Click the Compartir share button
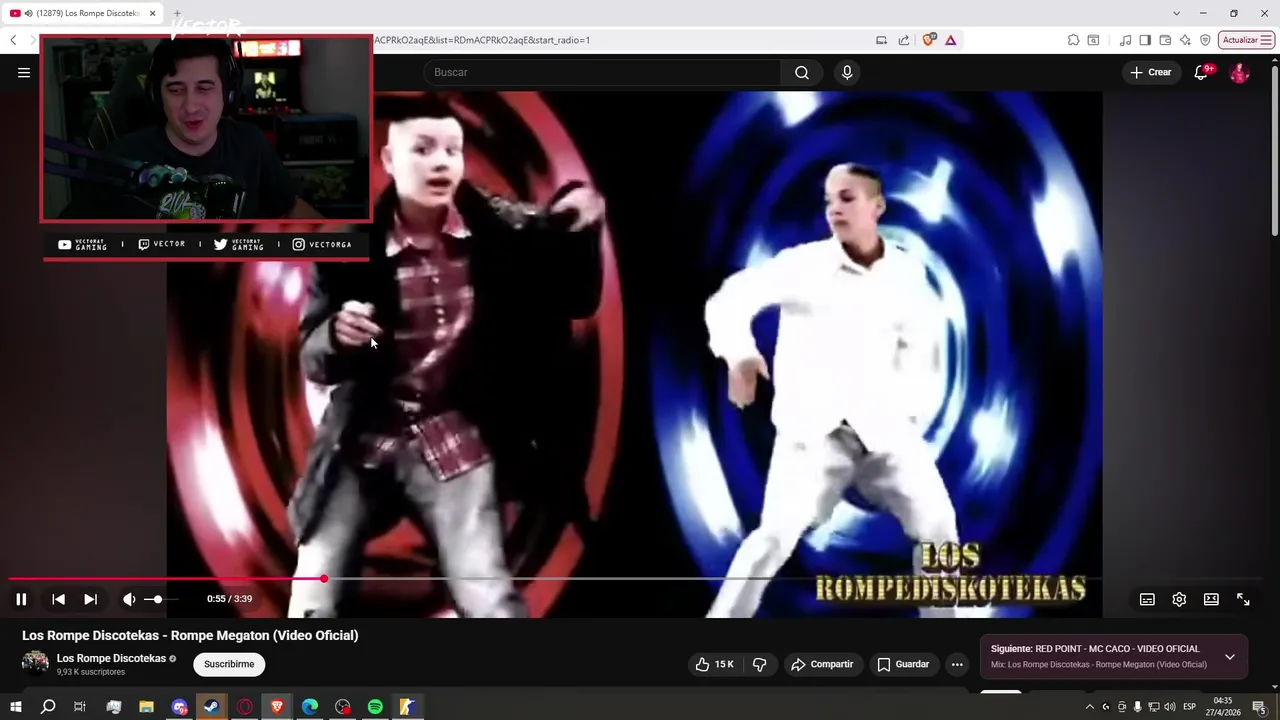1280x720 pixels. click(822, 664)
